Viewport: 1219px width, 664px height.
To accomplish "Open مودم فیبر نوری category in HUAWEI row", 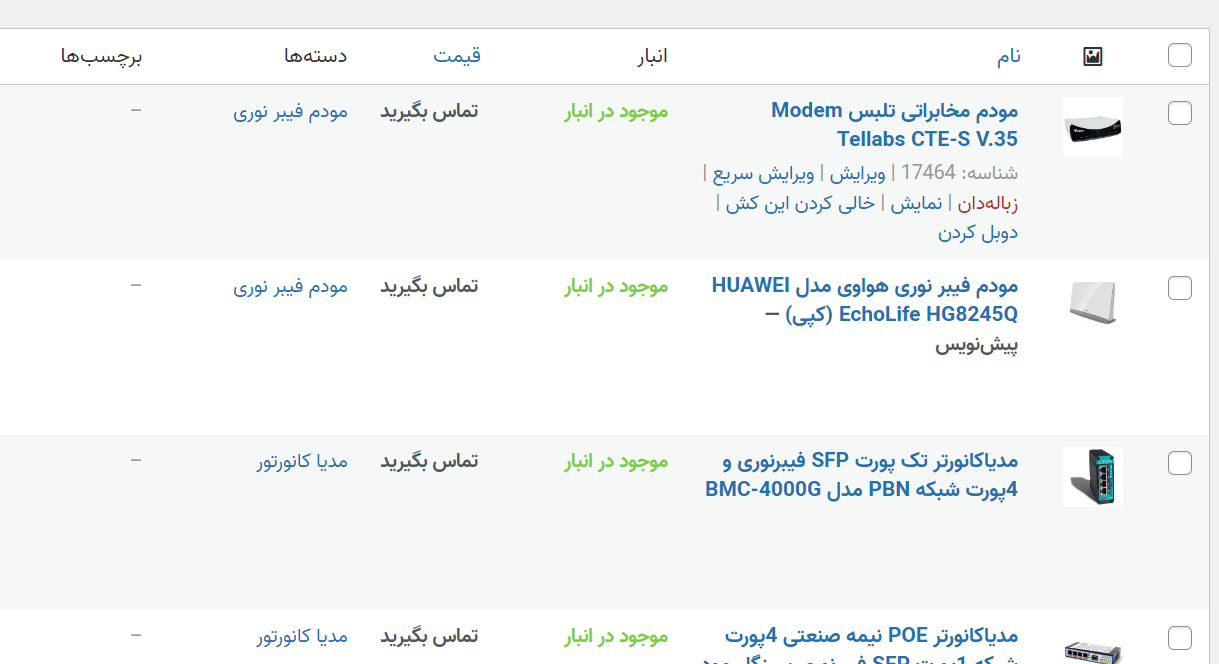I will point(291,286).
